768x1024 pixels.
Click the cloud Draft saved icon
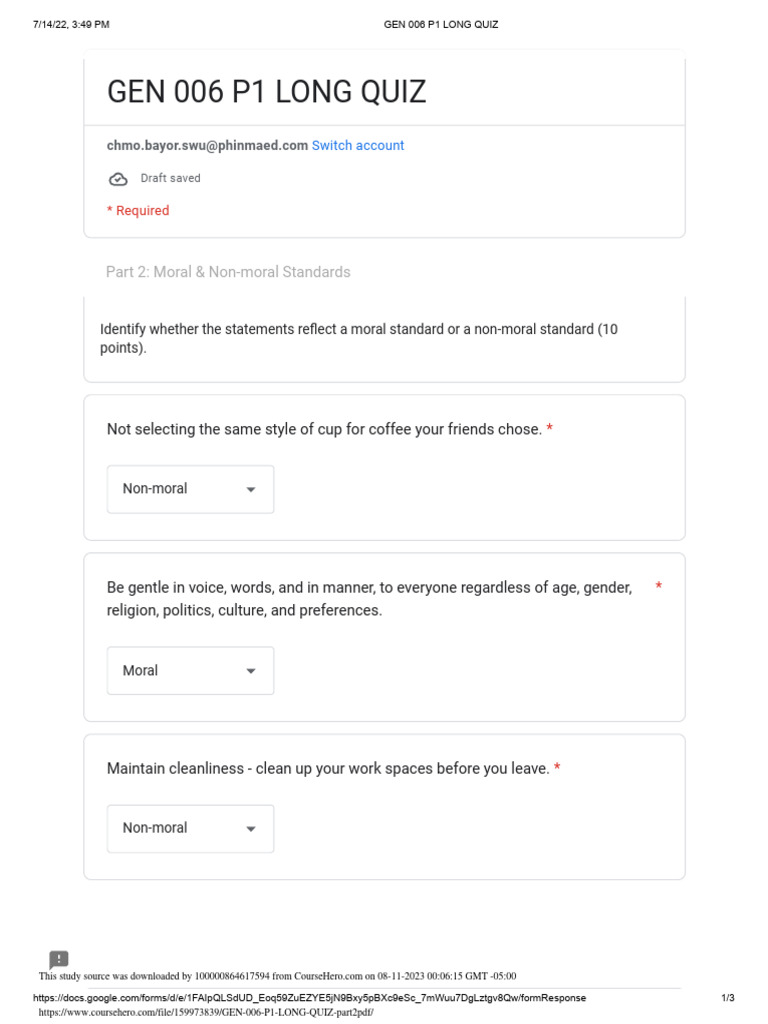pyautogui.click(x=118, y=179)
